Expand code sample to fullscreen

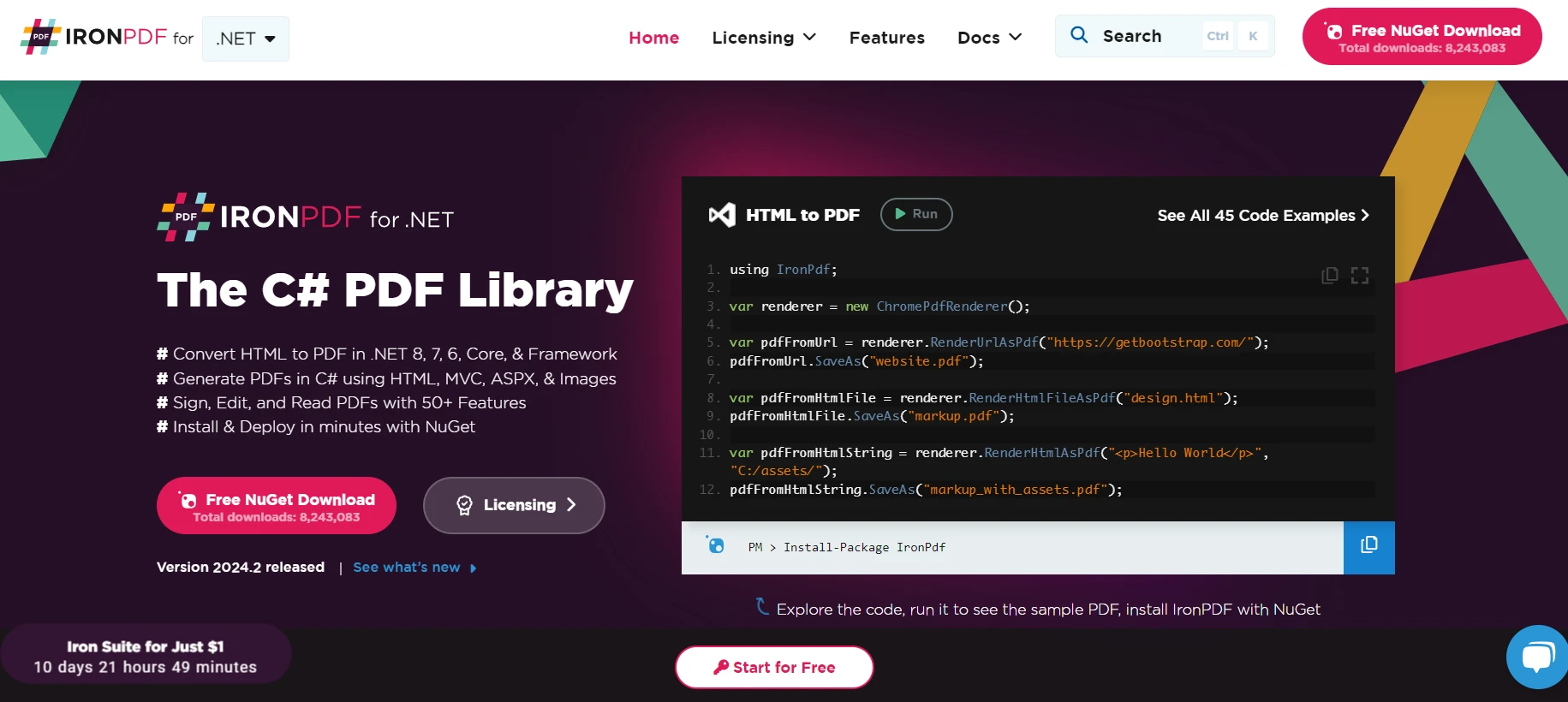pyautogui.click(x=1360, y=276)
